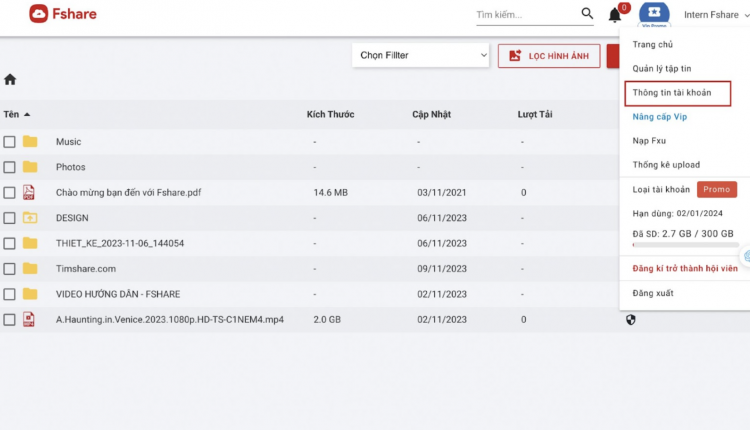Check the THIET_KE_2023-11-06 checkbox
750x430 pixels.
coord(9,243)
